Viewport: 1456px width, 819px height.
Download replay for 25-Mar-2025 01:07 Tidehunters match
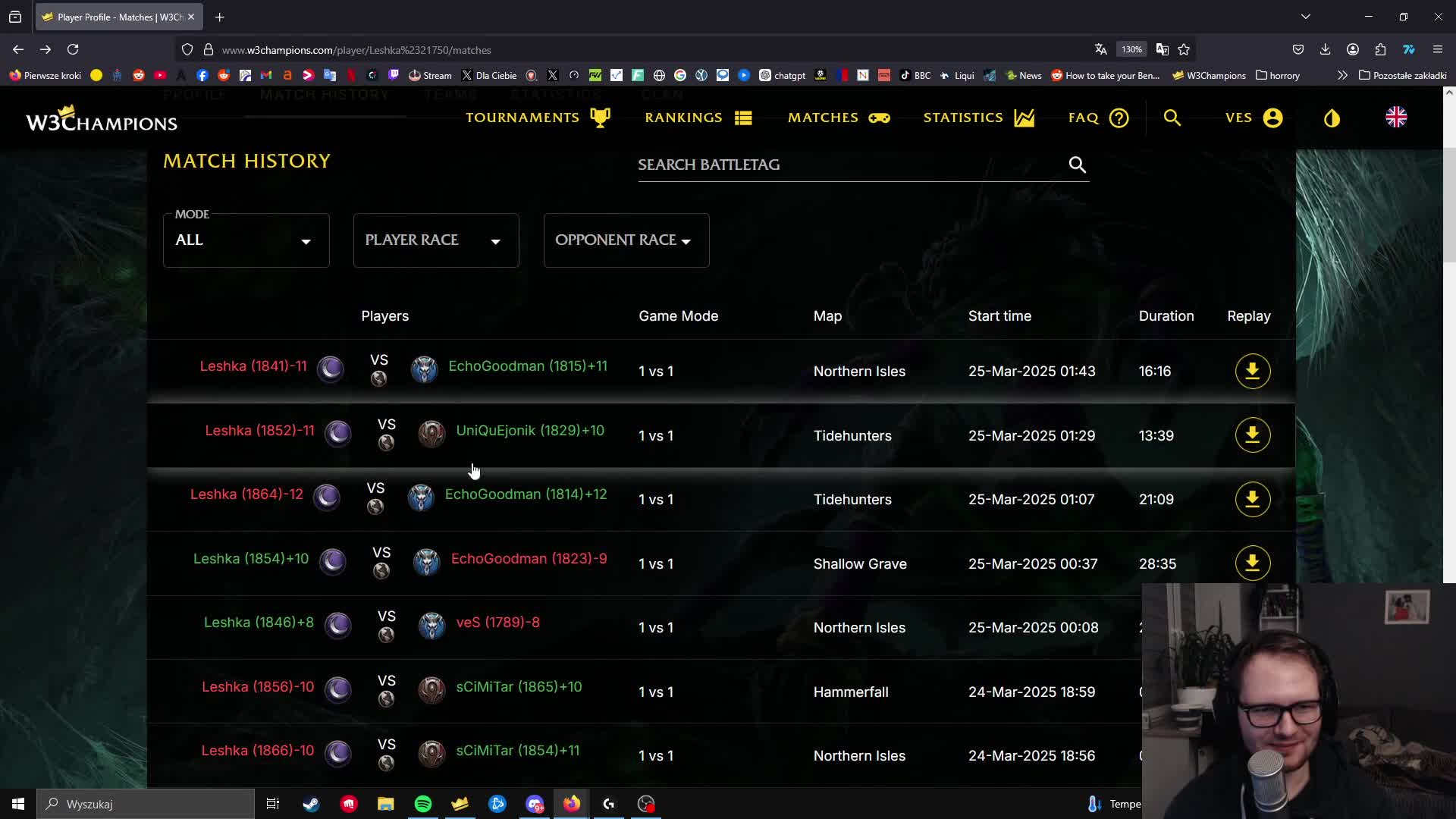point(1252,499)
